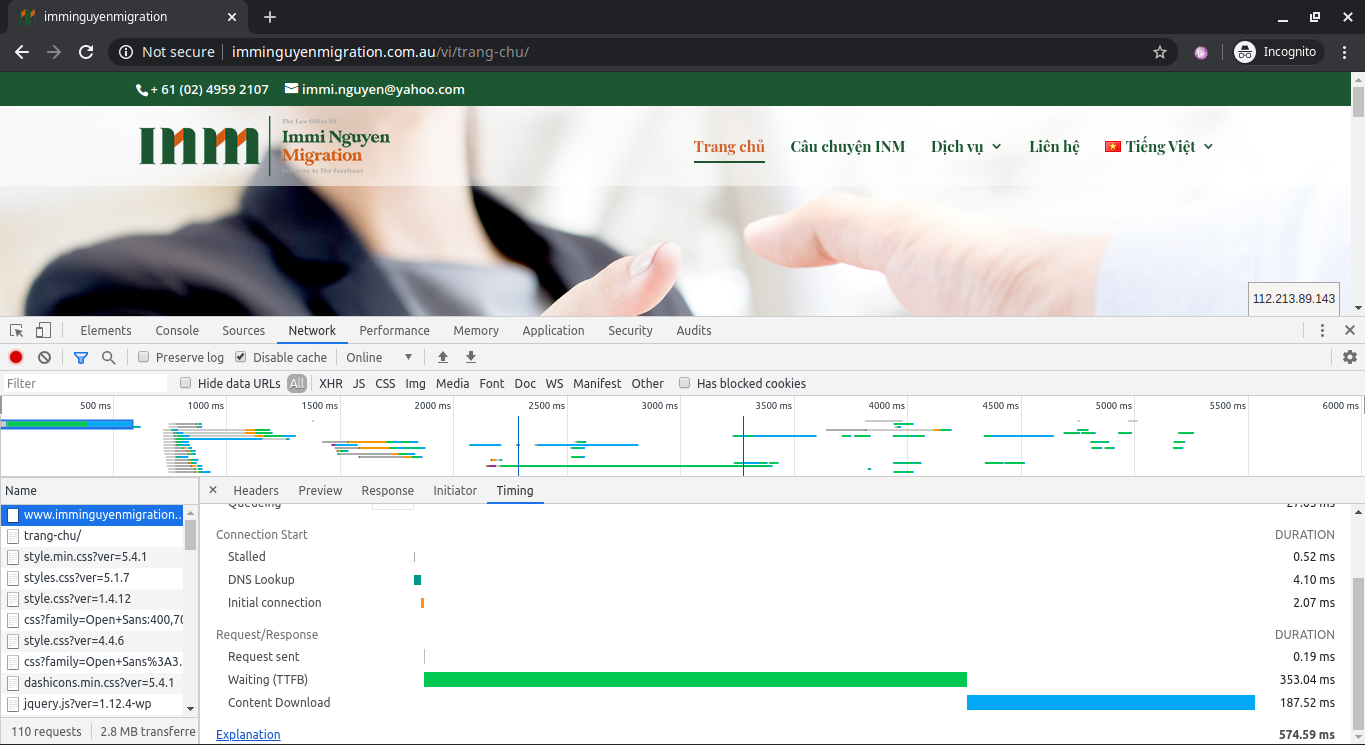This screenshot has height=745, width=1365.
Task: Click Import HAR file upload arrow
Action: pos(443,357)
